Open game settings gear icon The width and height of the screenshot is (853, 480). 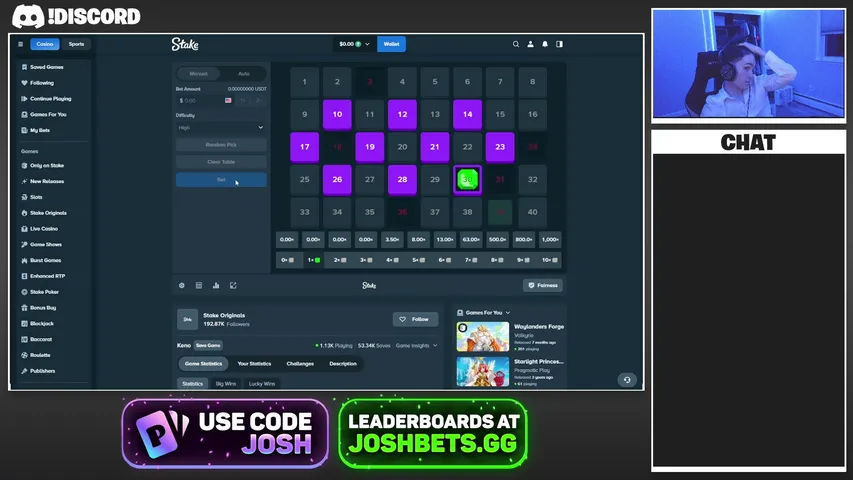(x=182, y=285)
